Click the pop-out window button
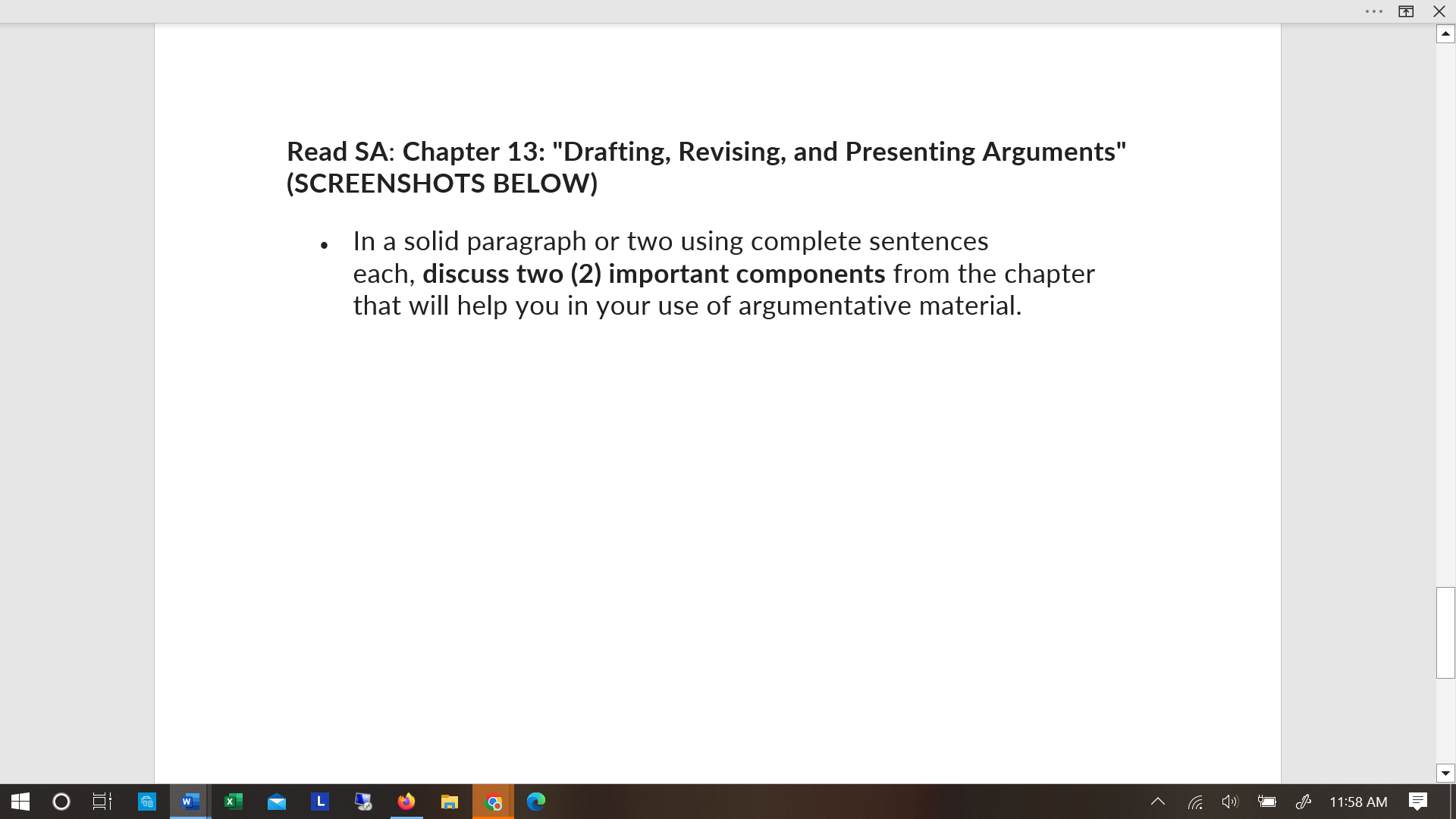Screen dimensions: 1456x819 (x=1407, y=11)
